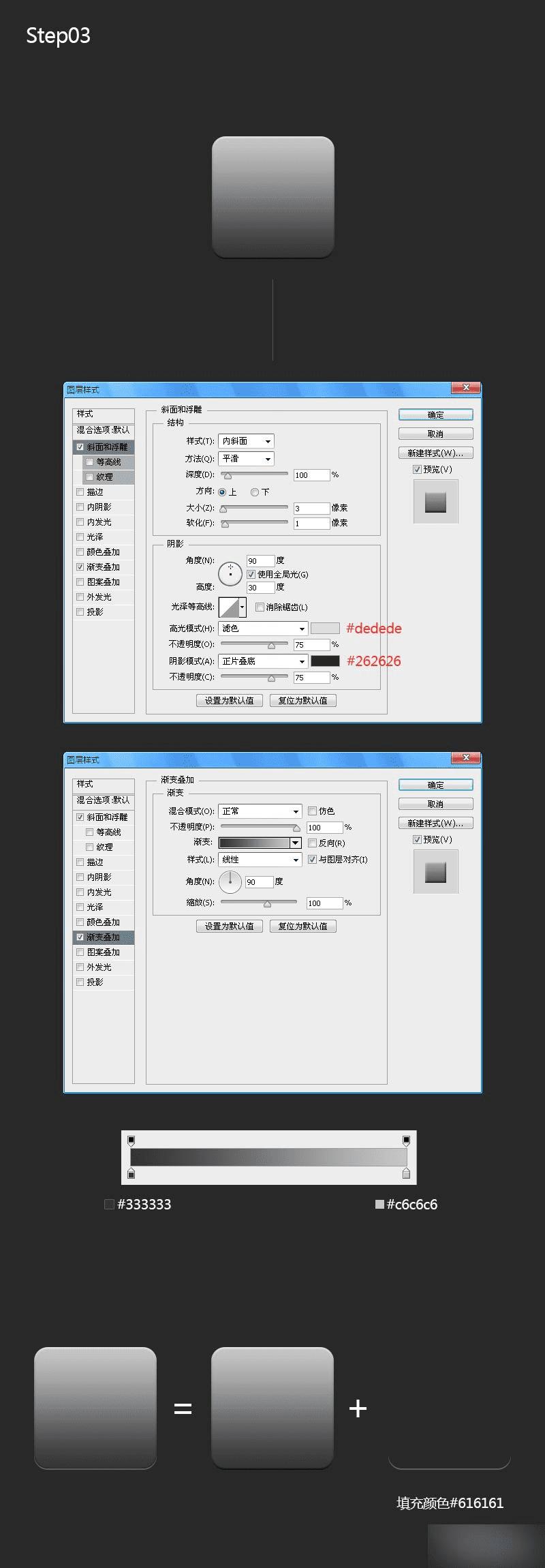The image size is (545, 1568).
Task: Enable 等高线 checkbox in 斜面和浮雕 dialog
Action: [90, 462]
